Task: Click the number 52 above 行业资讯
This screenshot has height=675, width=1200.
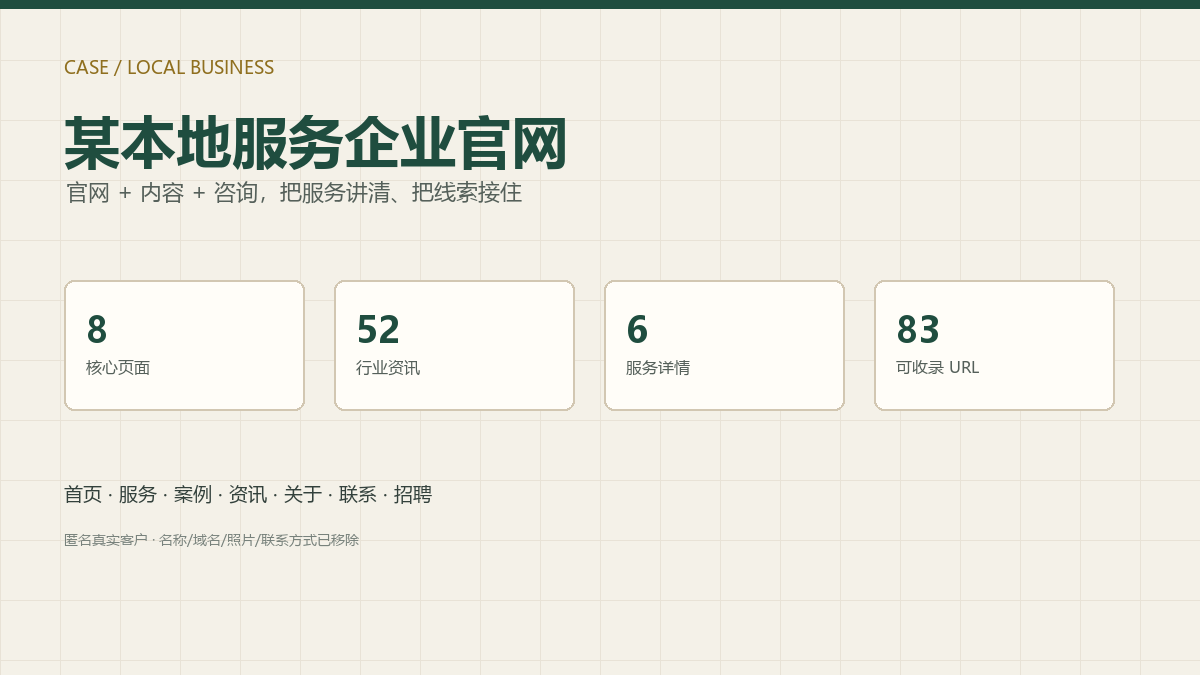Action: tap(378, 329)
